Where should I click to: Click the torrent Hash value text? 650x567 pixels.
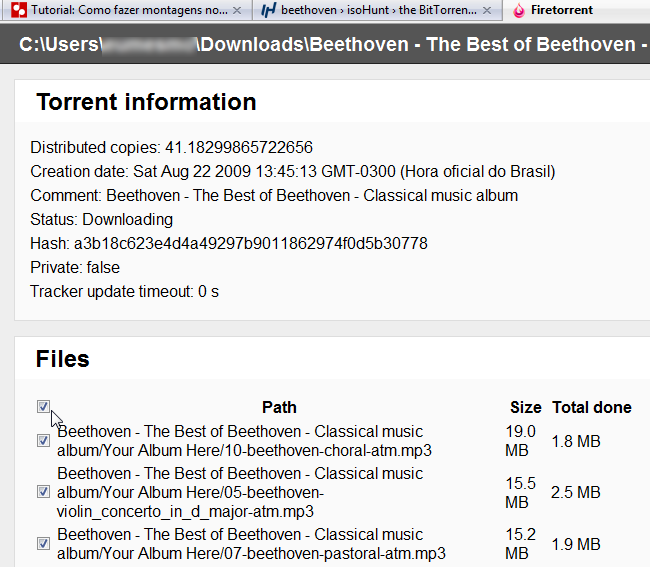[250, 243]
